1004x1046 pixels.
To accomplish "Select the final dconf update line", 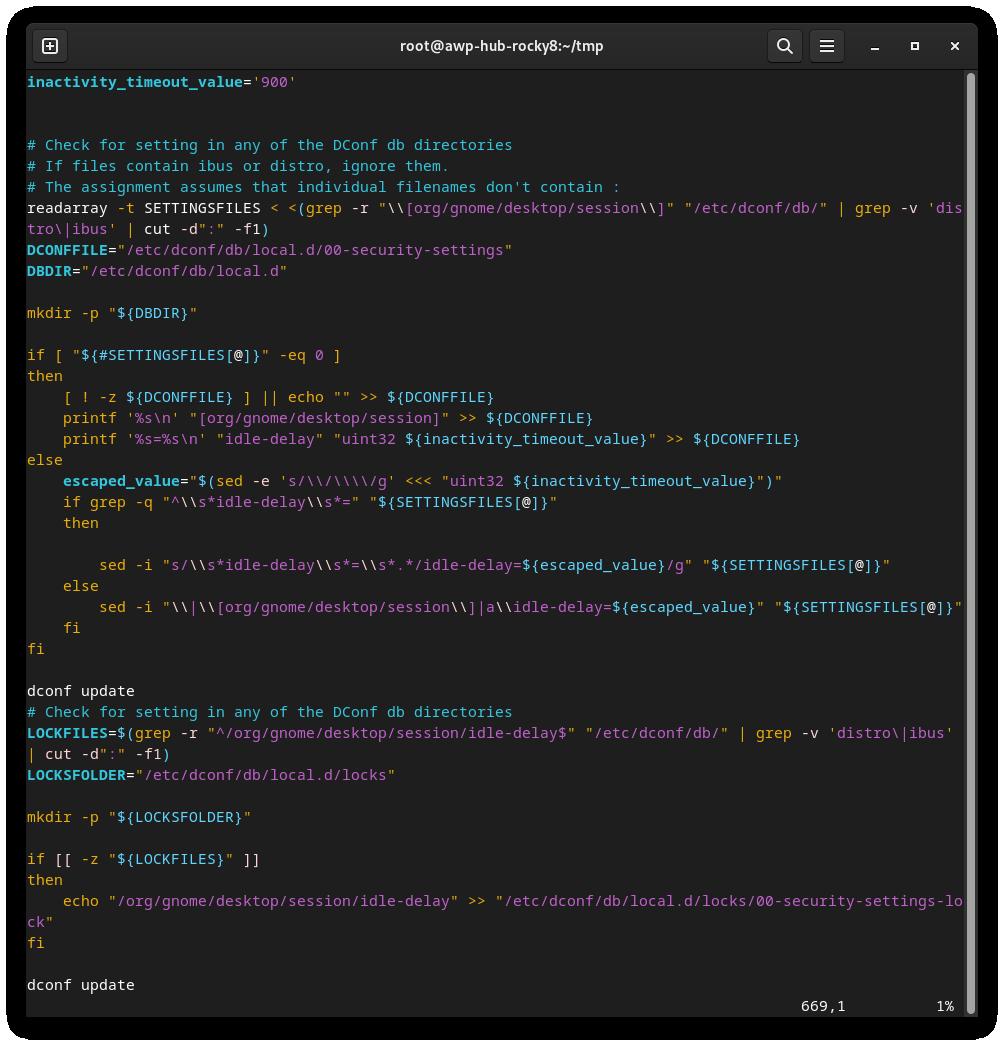I will click(x=80, y=985).
